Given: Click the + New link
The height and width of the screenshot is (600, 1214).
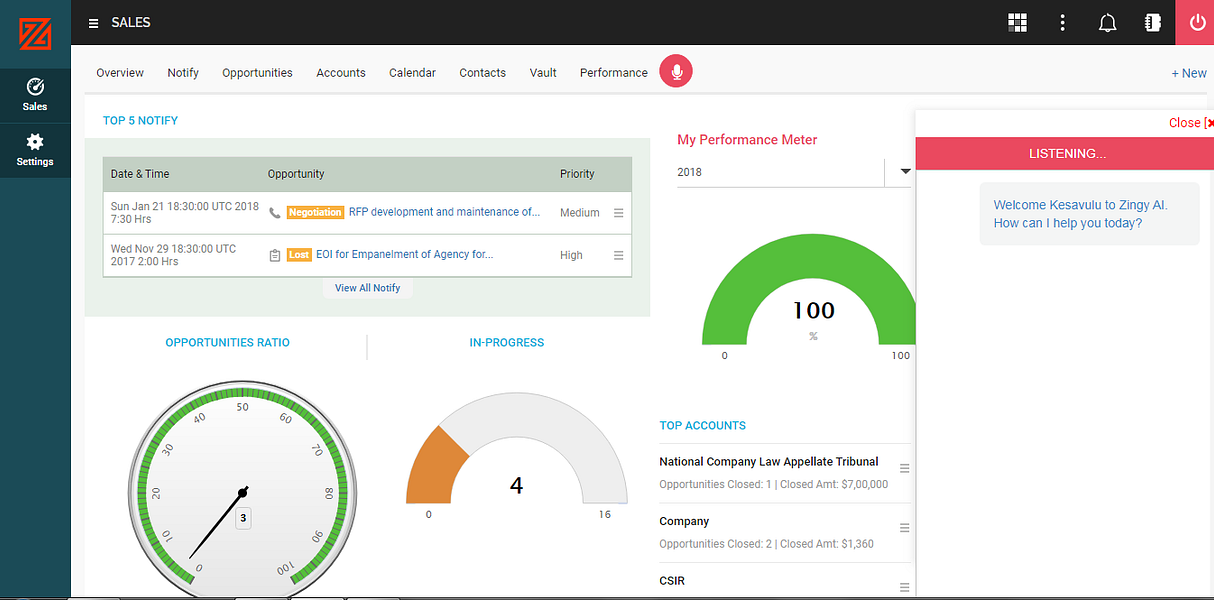Looking at the screenshot, I should point(1189,73).
